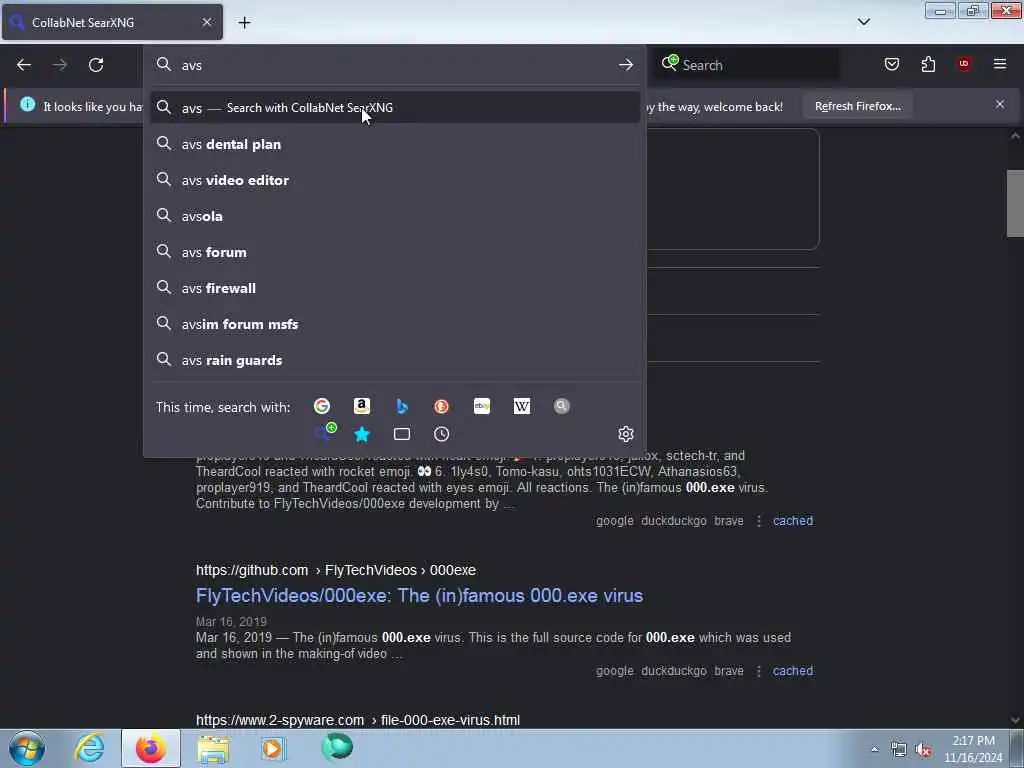
Task: Search this time with Bing
Action: click(402, 406)
